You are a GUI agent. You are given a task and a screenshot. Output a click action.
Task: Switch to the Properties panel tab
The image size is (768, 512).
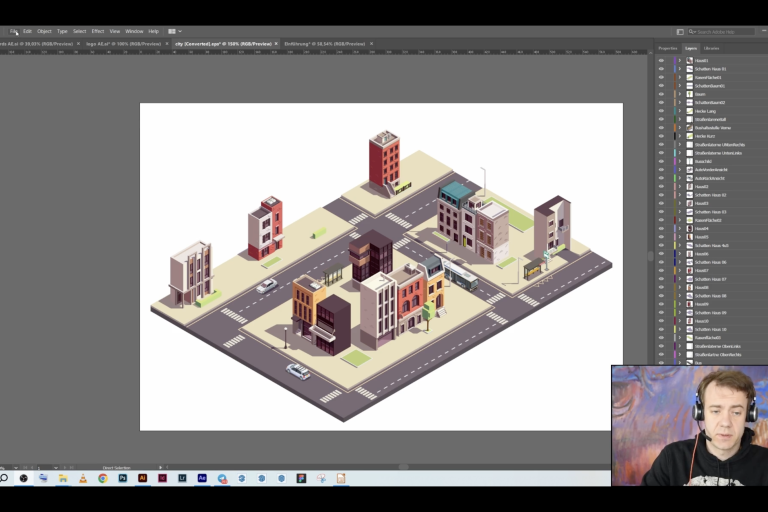click(667, 48)
